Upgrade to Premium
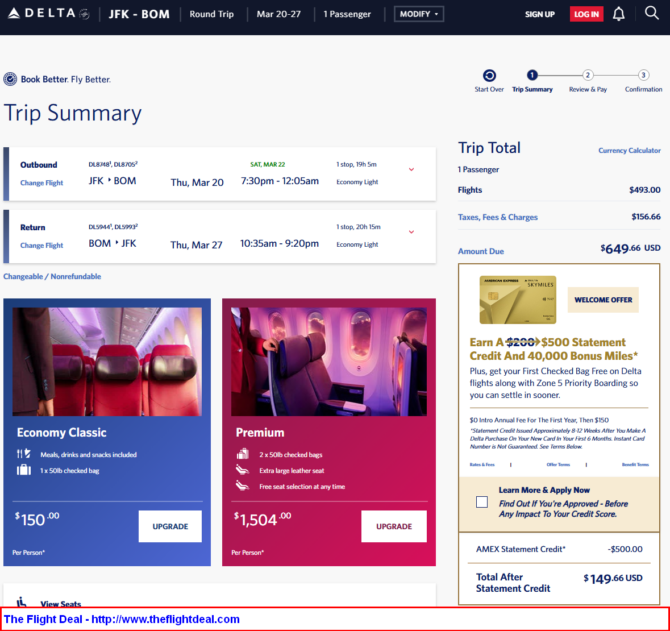 [x=394, y=526]
